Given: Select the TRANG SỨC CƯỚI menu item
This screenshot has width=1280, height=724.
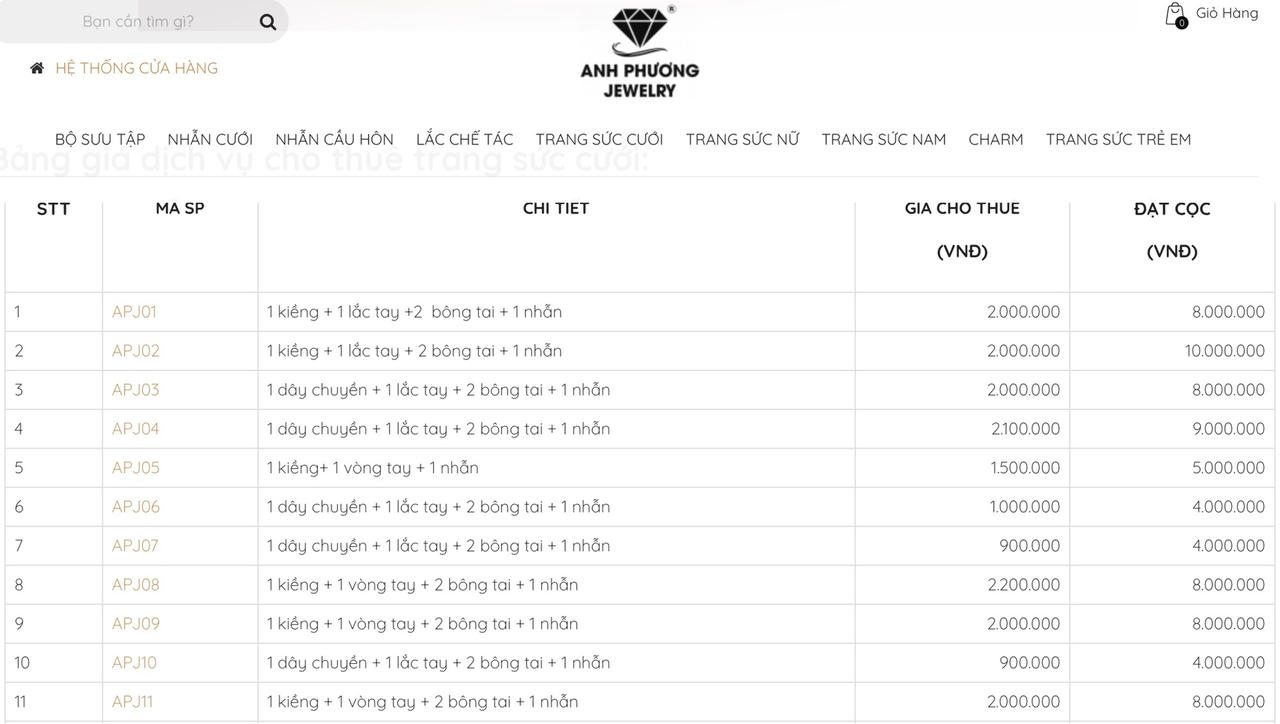Looking at the screenshot, I should [x=599, y=139].
